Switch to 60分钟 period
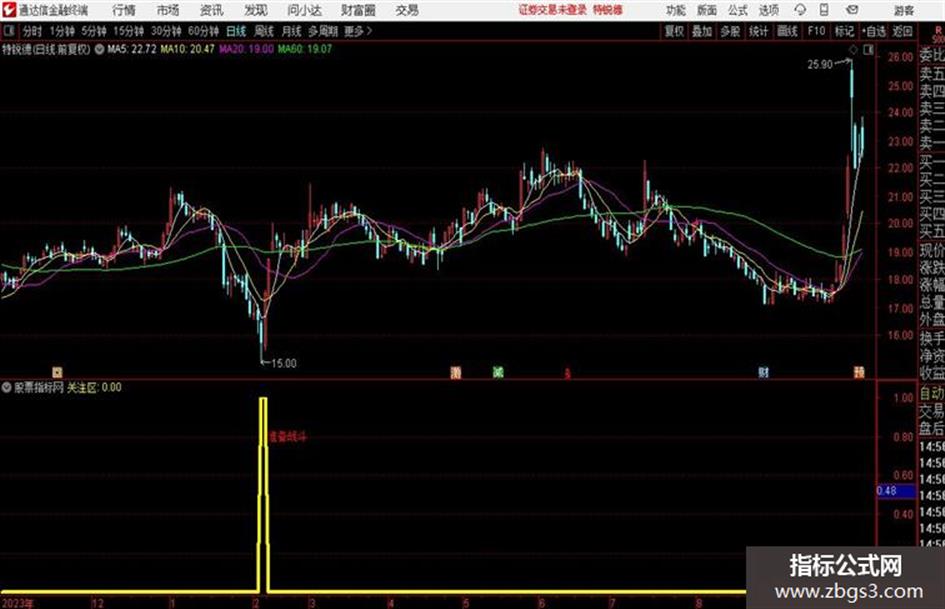The image size is (945, 609). 203,31
